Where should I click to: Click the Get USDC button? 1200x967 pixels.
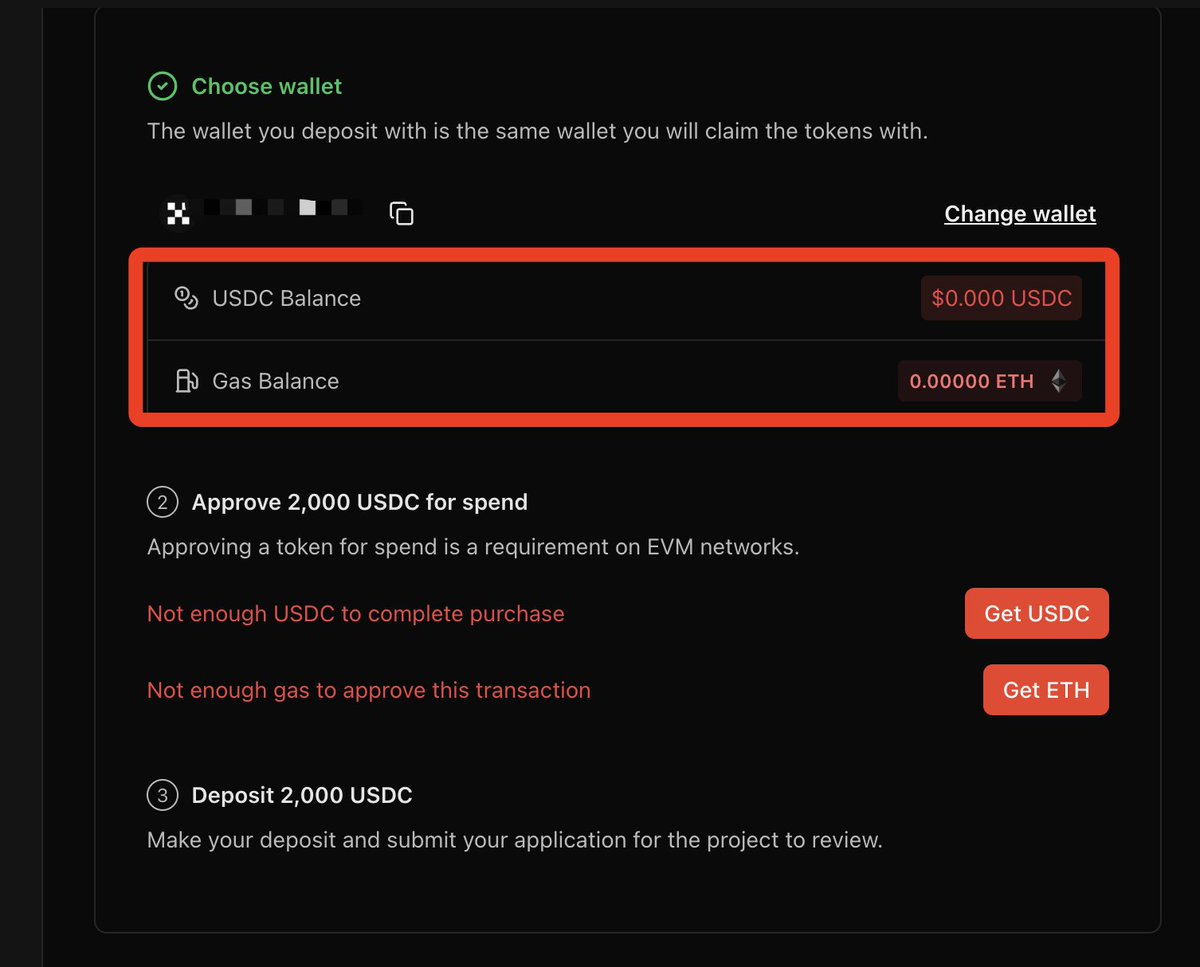click(1036, 613)
